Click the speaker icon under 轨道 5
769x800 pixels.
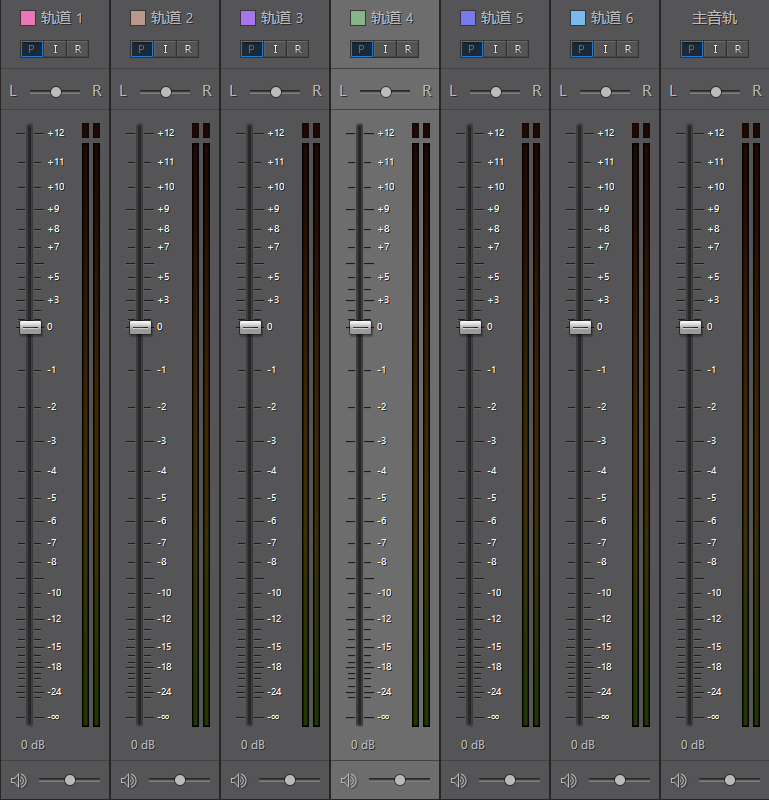pos(458,780)
